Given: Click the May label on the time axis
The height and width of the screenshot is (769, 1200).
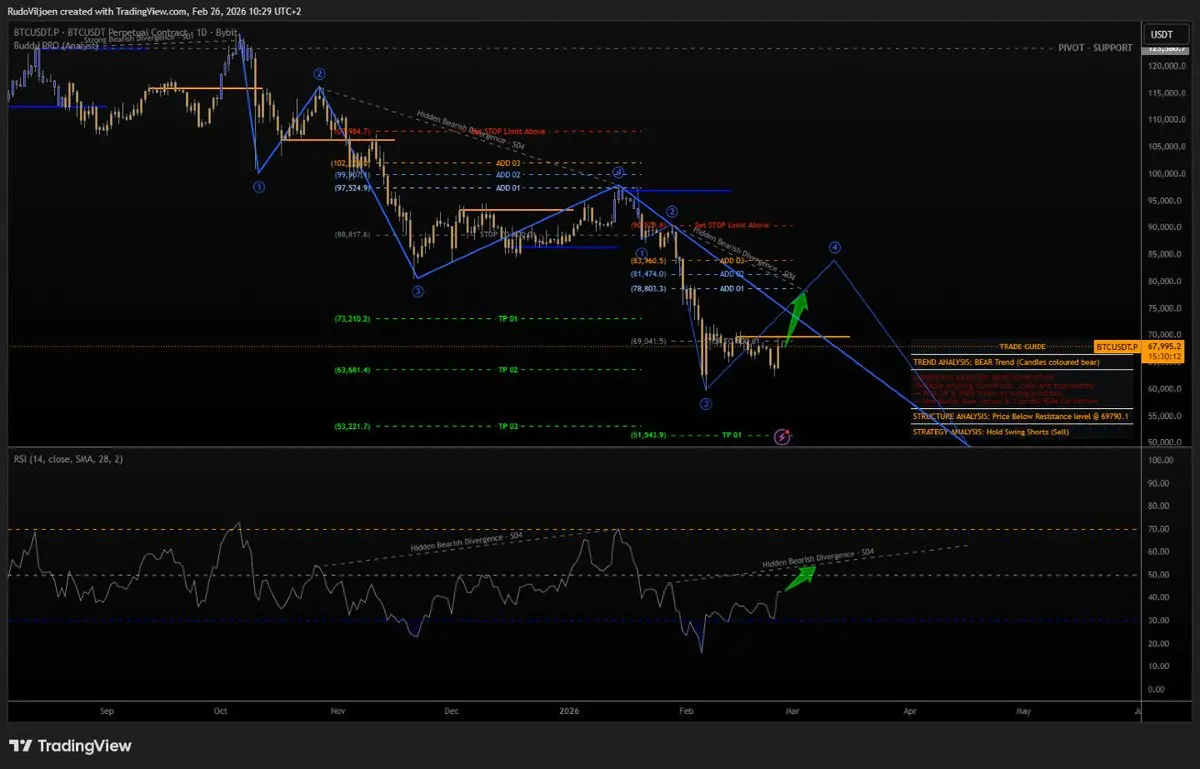Looking at the screenshot, I should pyautogui.click(x=1023, y=711).
